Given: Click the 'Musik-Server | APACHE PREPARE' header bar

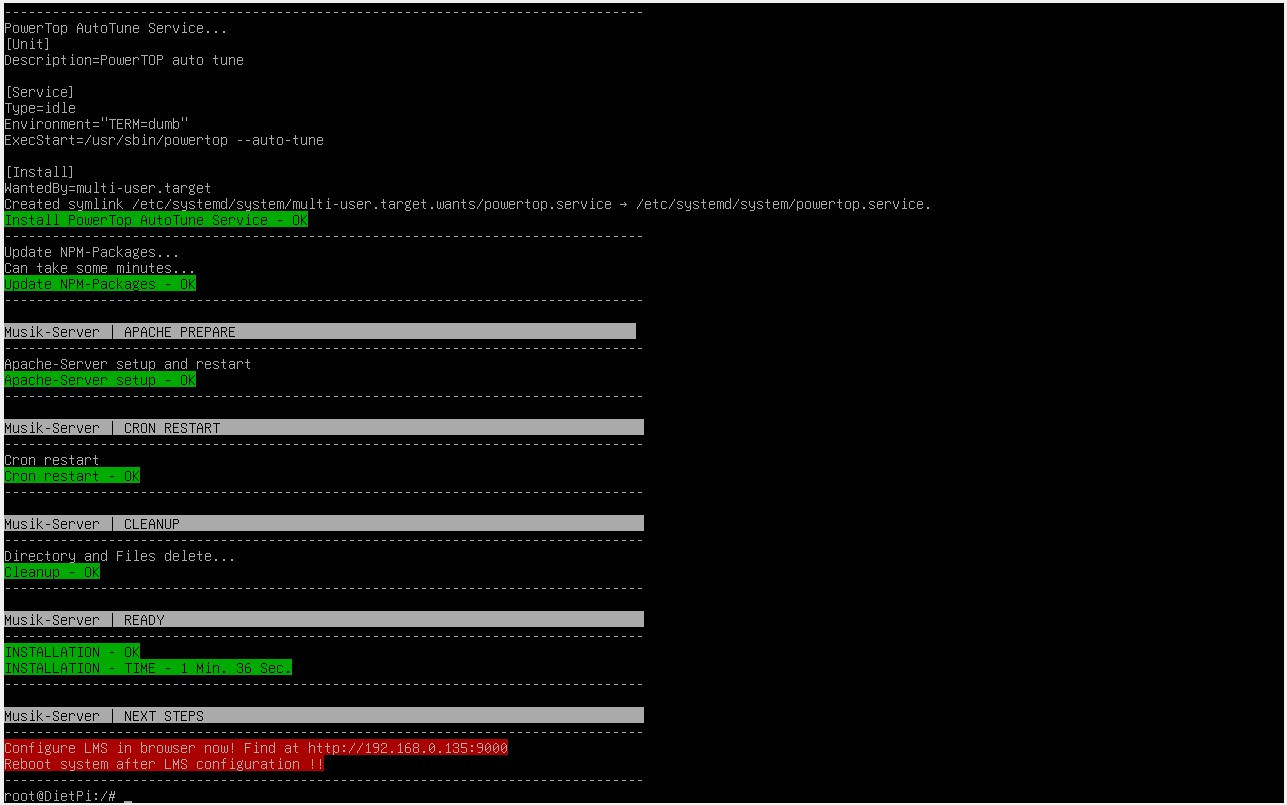Looking at the screenshot, I should 320,331.
